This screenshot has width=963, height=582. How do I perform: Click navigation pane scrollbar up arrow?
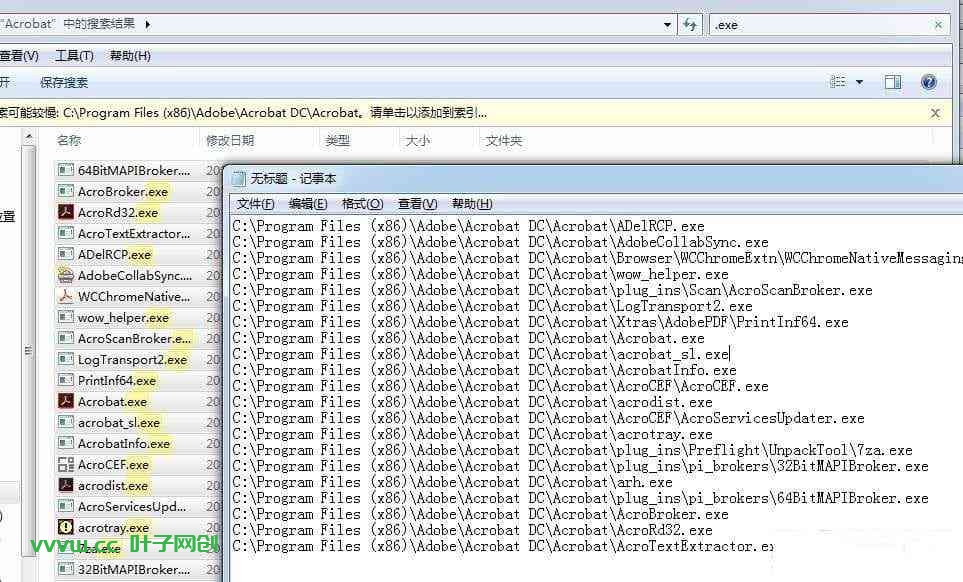pos(29,138)
